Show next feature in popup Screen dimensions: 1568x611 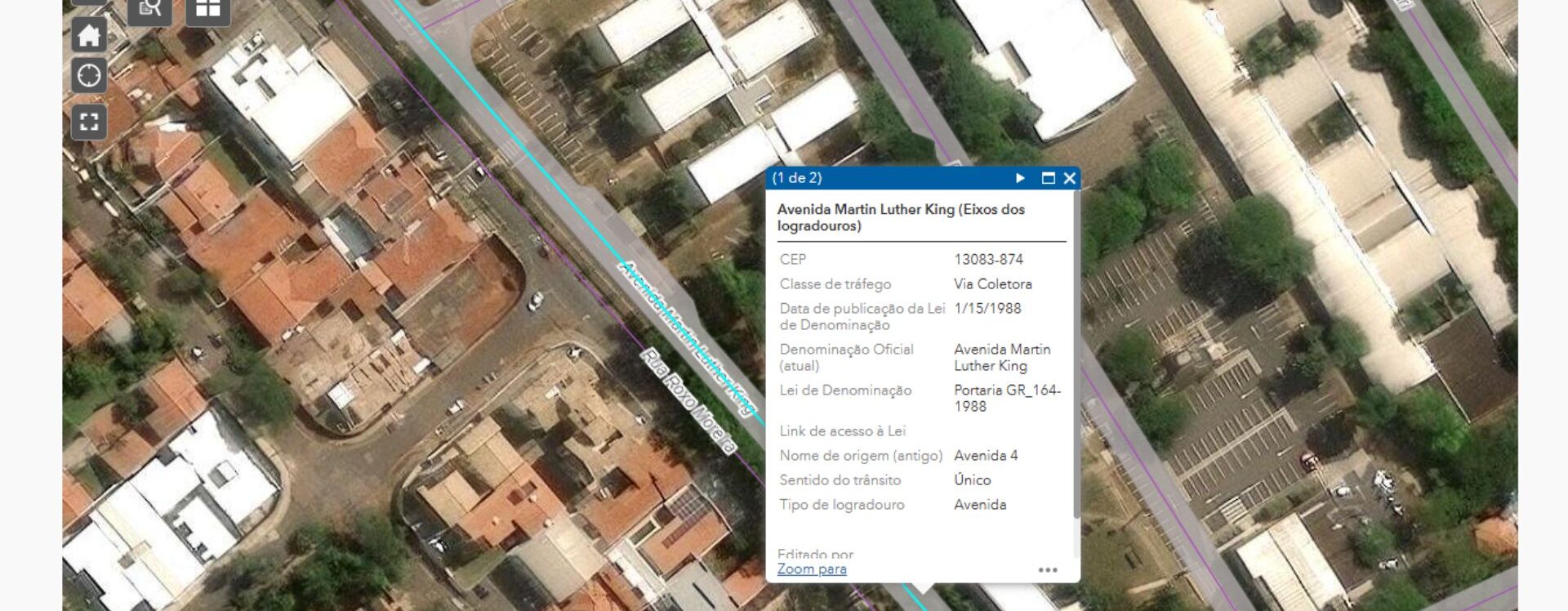1020,178
